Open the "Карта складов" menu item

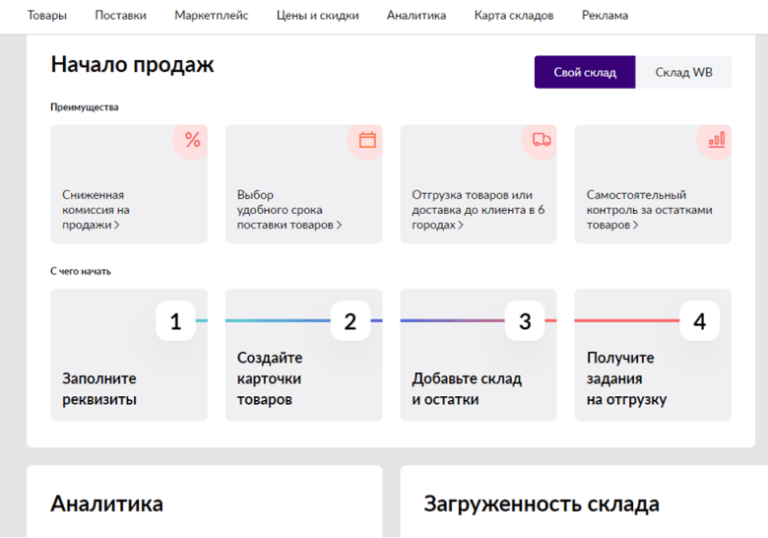coord(514,16)
